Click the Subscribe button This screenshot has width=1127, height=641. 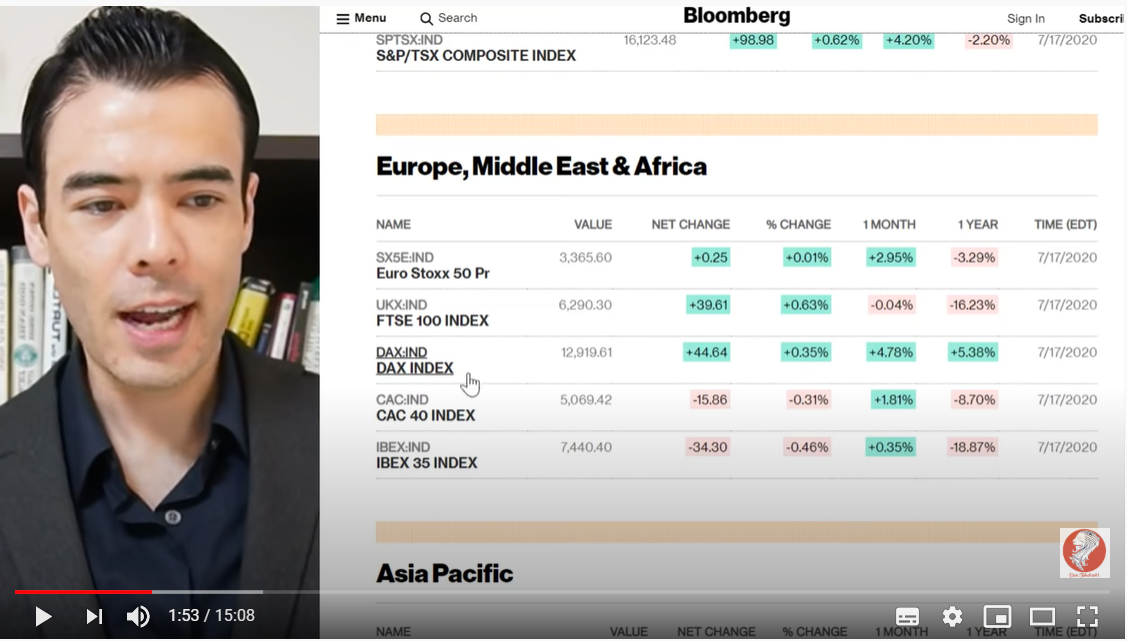click(1102, 19)
